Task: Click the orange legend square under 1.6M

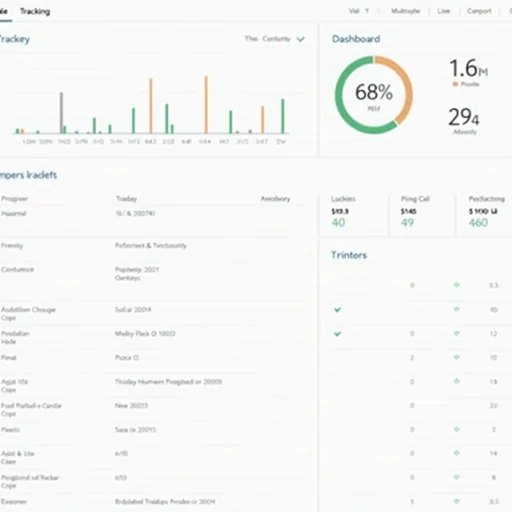Action: coord(455,84)
